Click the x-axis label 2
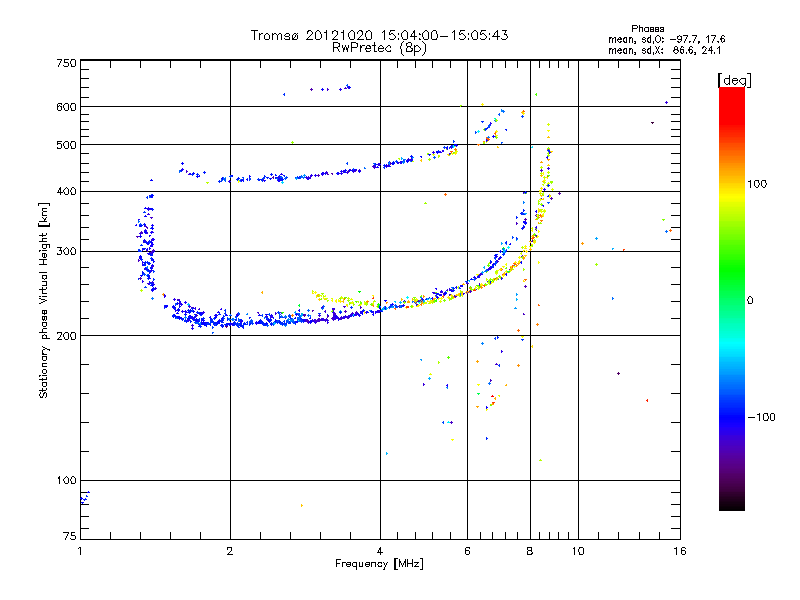The width and height of the screenshot is (800, 600). (230, 551)
